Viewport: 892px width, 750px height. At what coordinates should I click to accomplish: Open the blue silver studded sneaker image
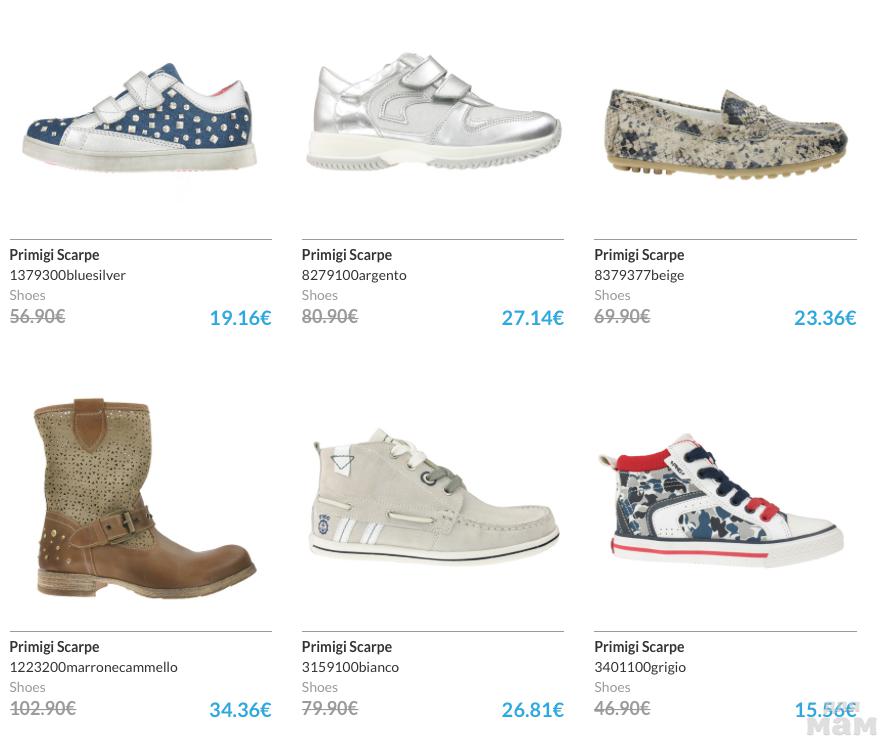[140, 120]
